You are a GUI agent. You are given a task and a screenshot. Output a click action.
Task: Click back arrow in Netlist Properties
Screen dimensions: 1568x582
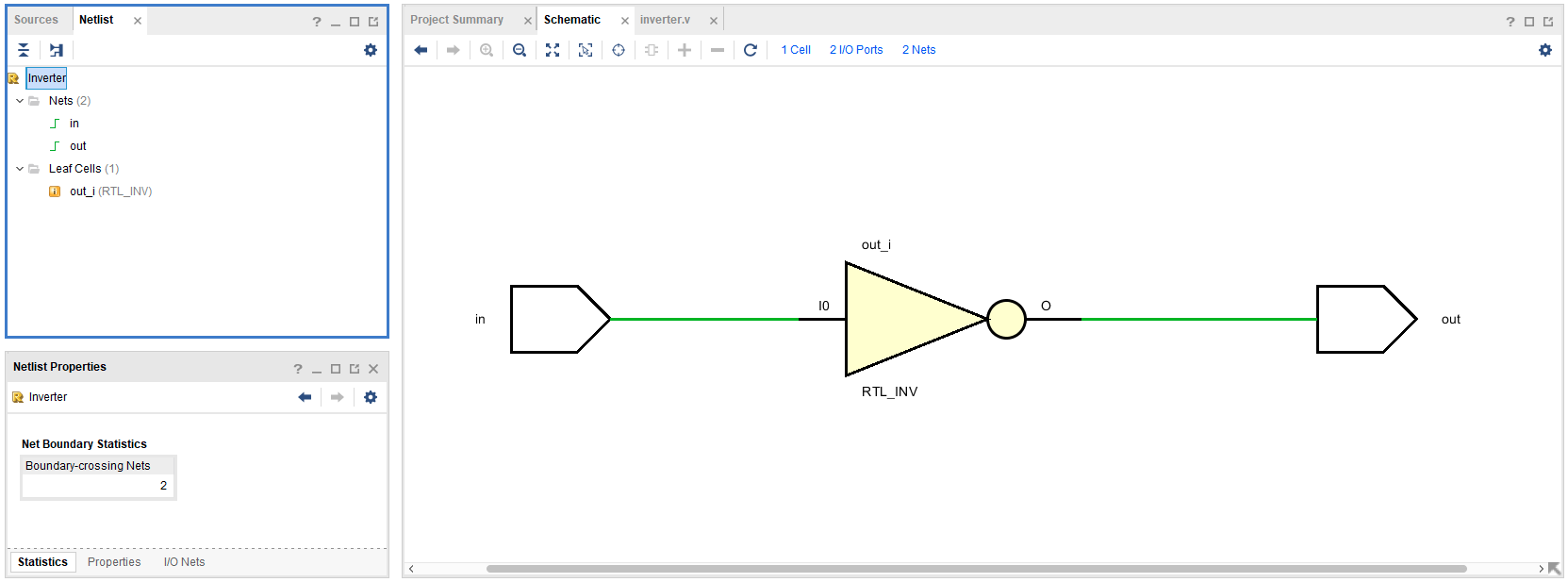coord(305,397)
